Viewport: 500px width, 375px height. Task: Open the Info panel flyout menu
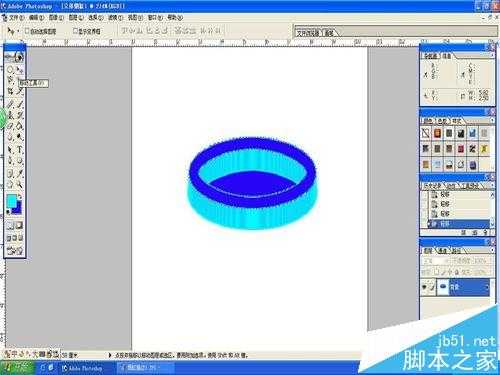[x=492, y=56]
